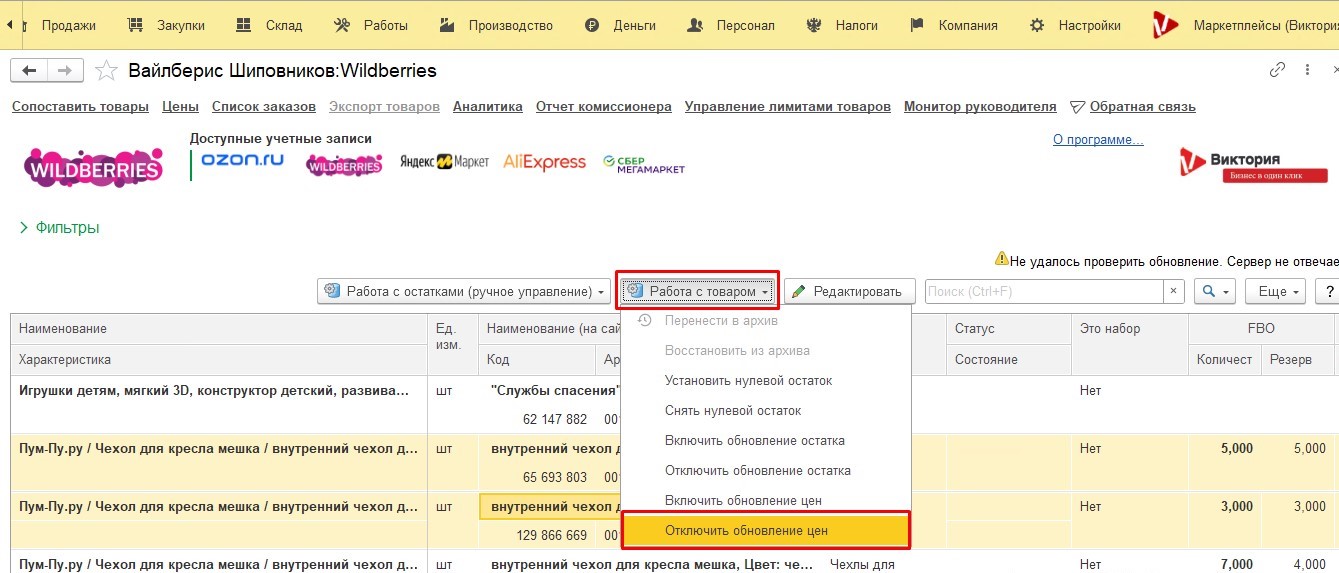This screenshot has height=573, width=1339.
Task: Go back with the left arrow button
Action: point(29,70)
